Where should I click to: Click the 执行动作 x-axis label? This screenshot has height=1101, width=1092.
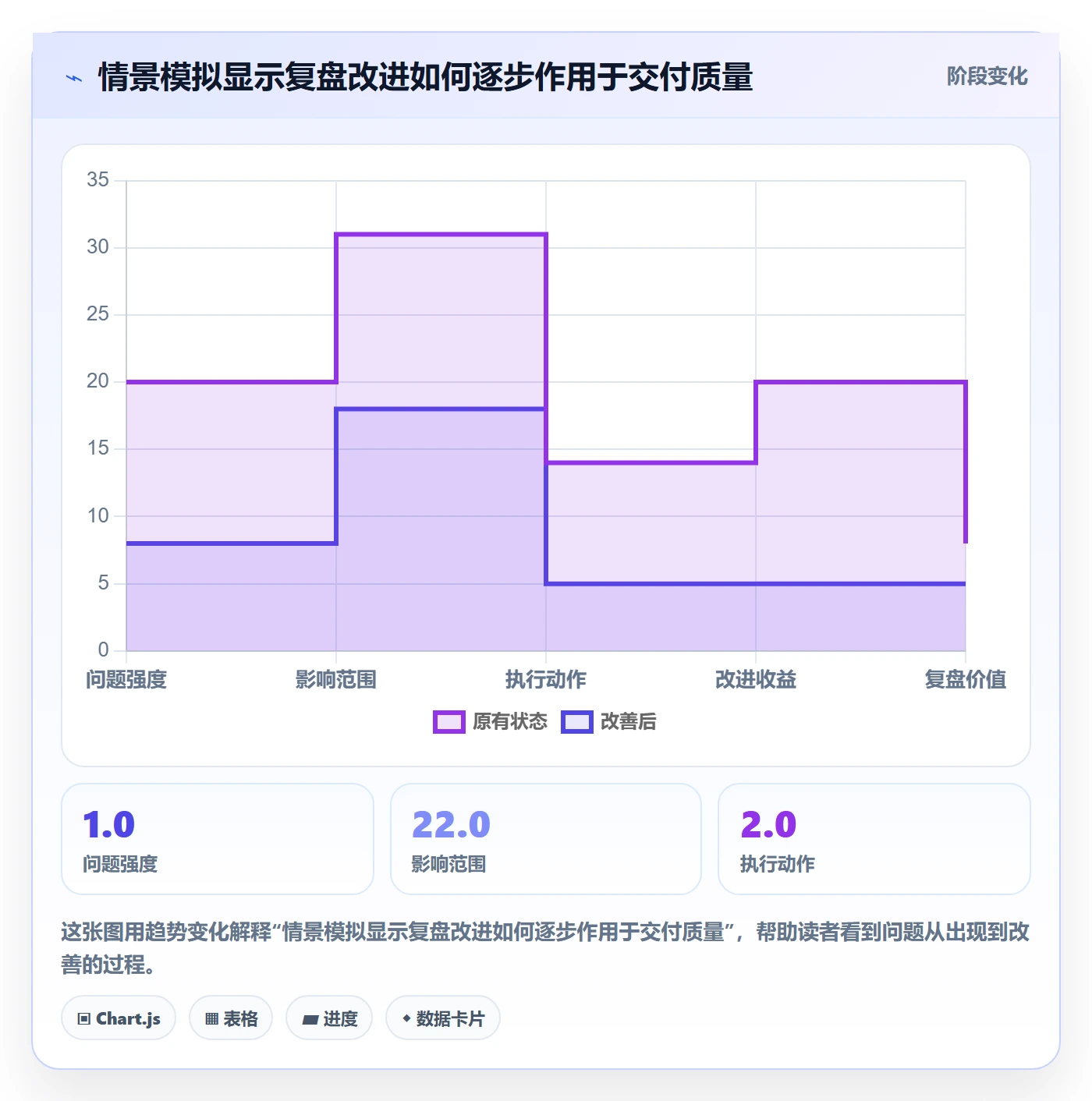coord(546,680)
